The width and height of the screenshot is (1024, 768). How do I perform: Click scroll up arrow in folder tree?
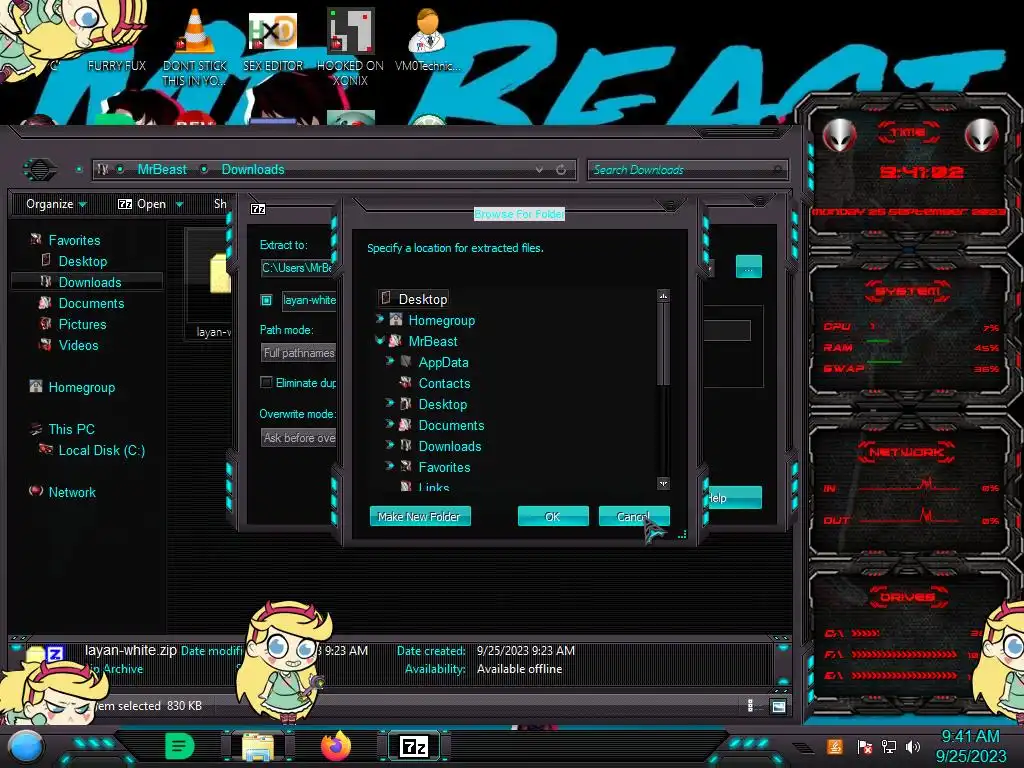coord(664,296)
